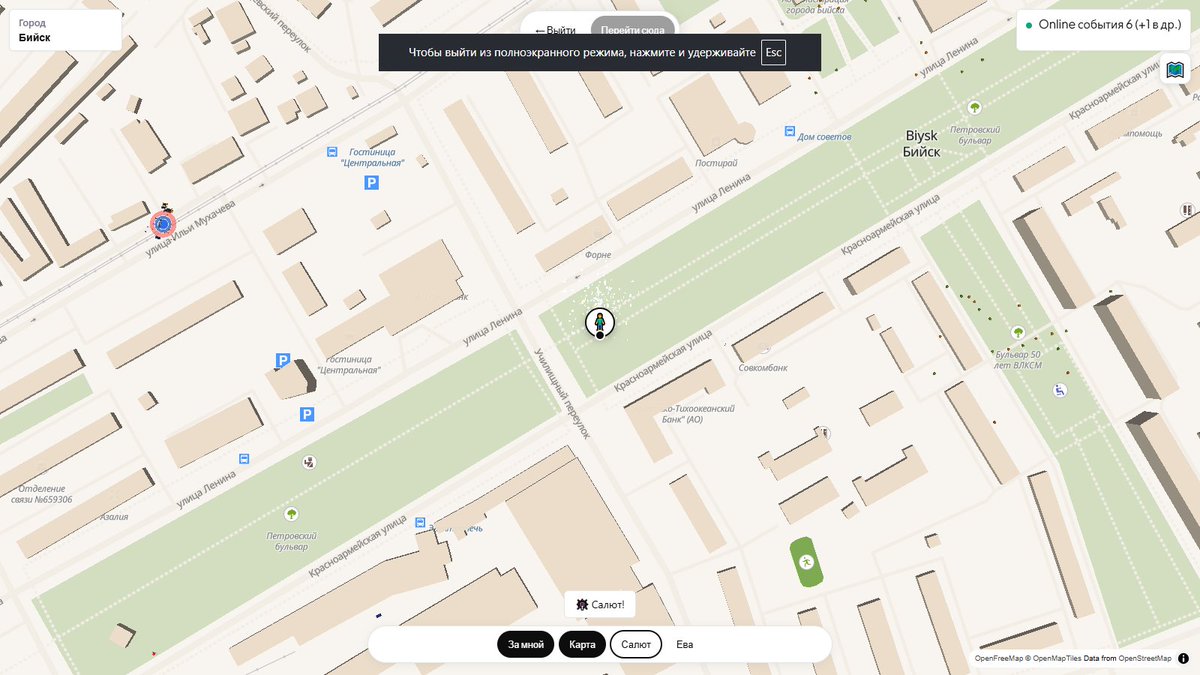This screenshot has width=1200, height=675.
Task: Toggle the За мной follow mode
Action: click(x=526, y=645)
